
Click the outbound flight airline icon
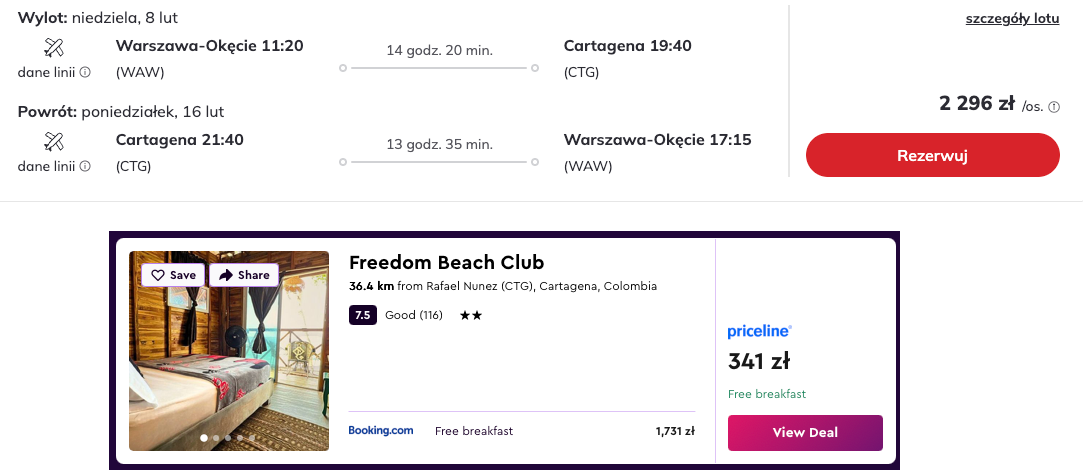[x=54, y=48]
